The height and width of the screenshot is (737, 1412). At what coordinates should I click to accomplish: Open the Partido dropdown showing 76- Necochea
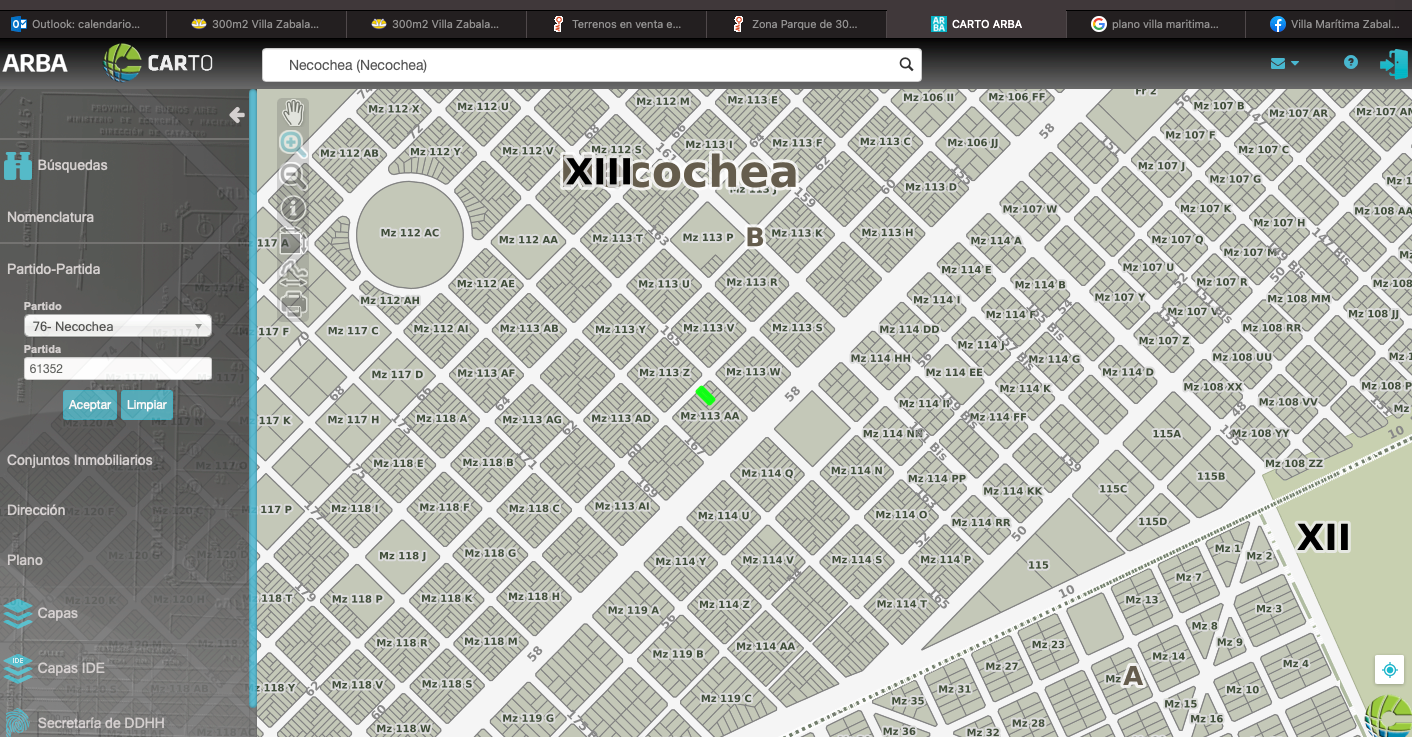click(118, 326)
